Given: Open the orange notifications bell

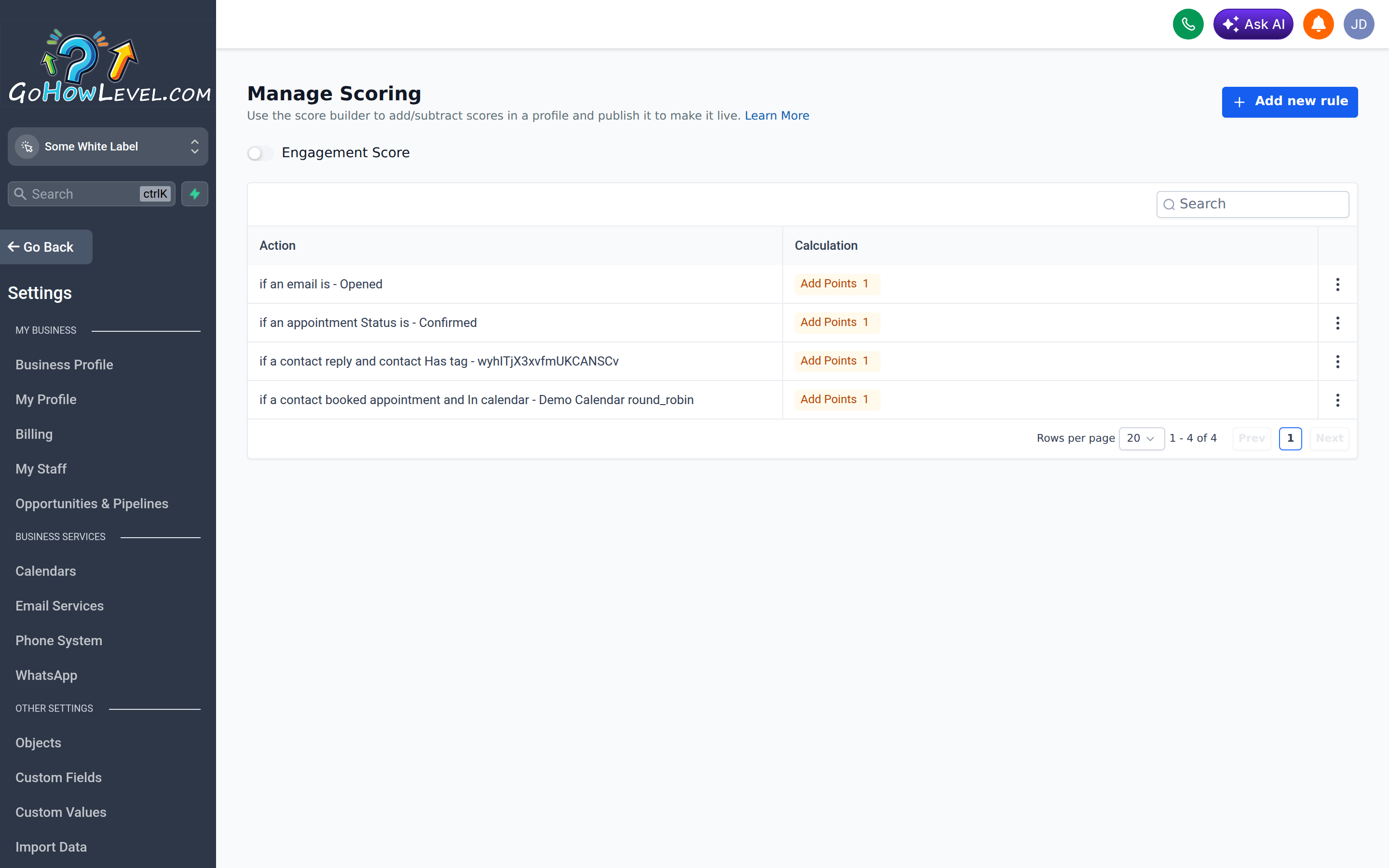Looking at the screenshot, I should [x=1318, y=24].
